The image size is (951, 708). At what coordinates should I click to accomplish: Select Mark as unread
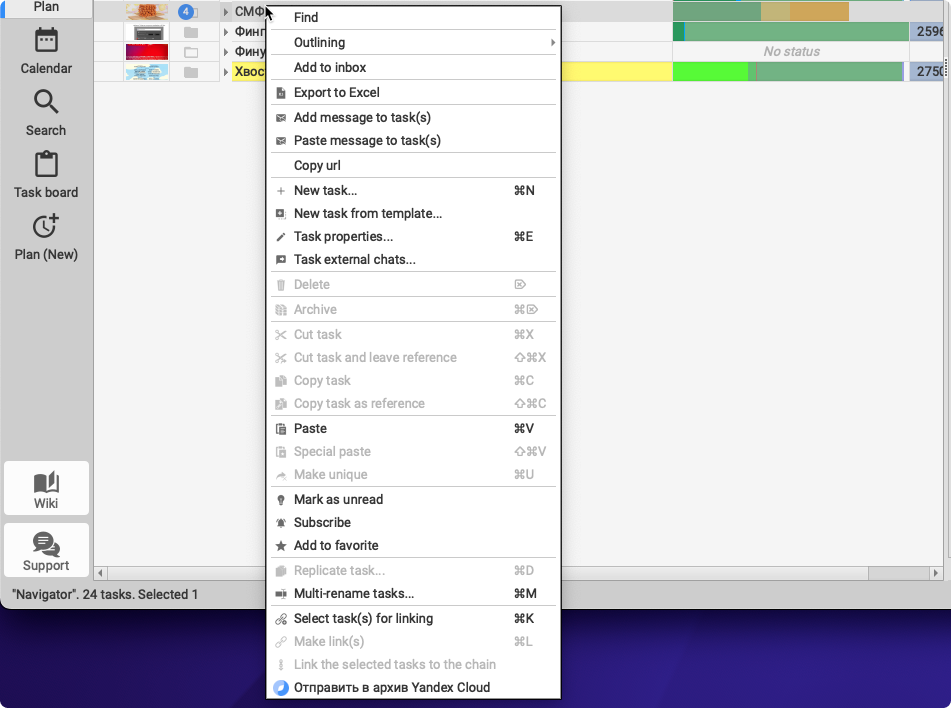pos(338,499)
